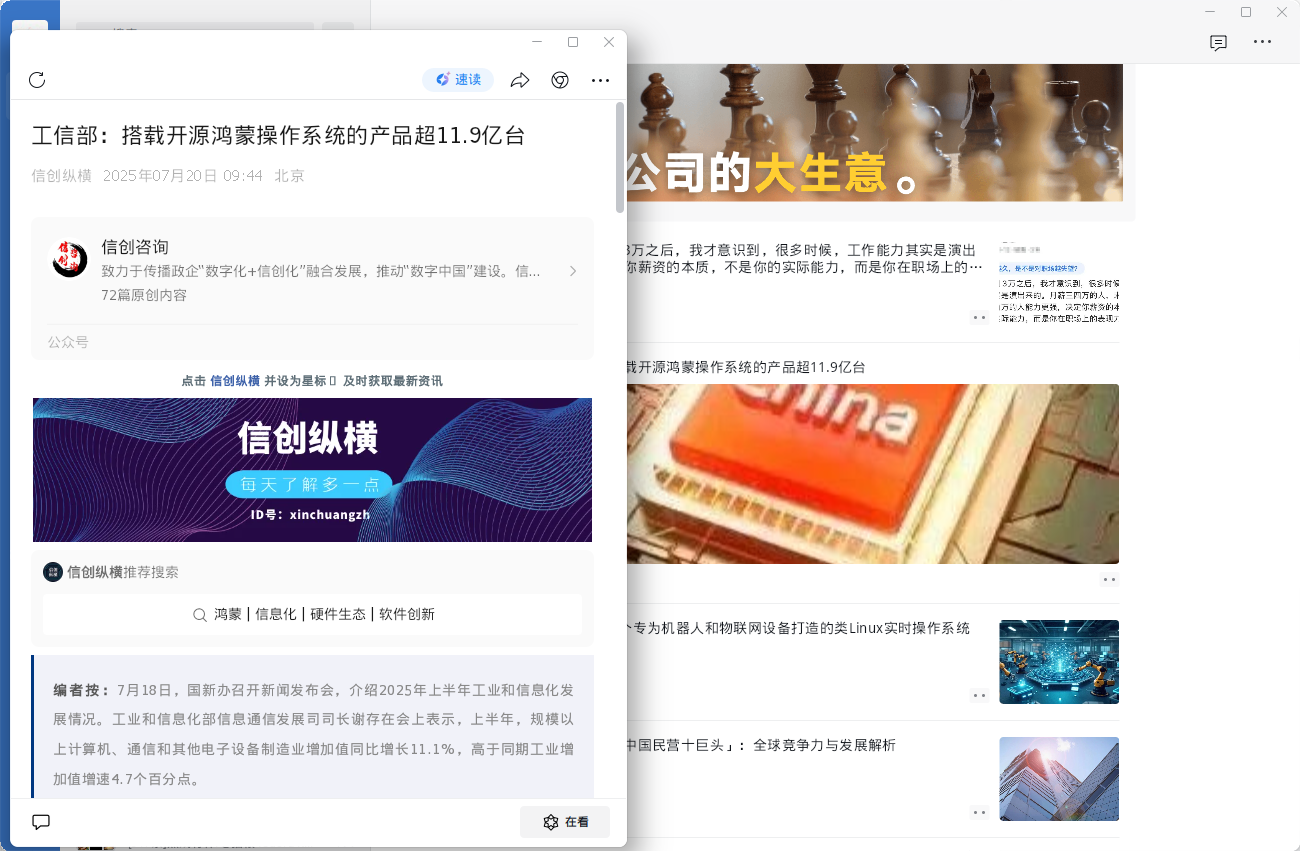
Task: Click the article scrollbar thumb
Action: pyautogui.click(x=620, y=157)
